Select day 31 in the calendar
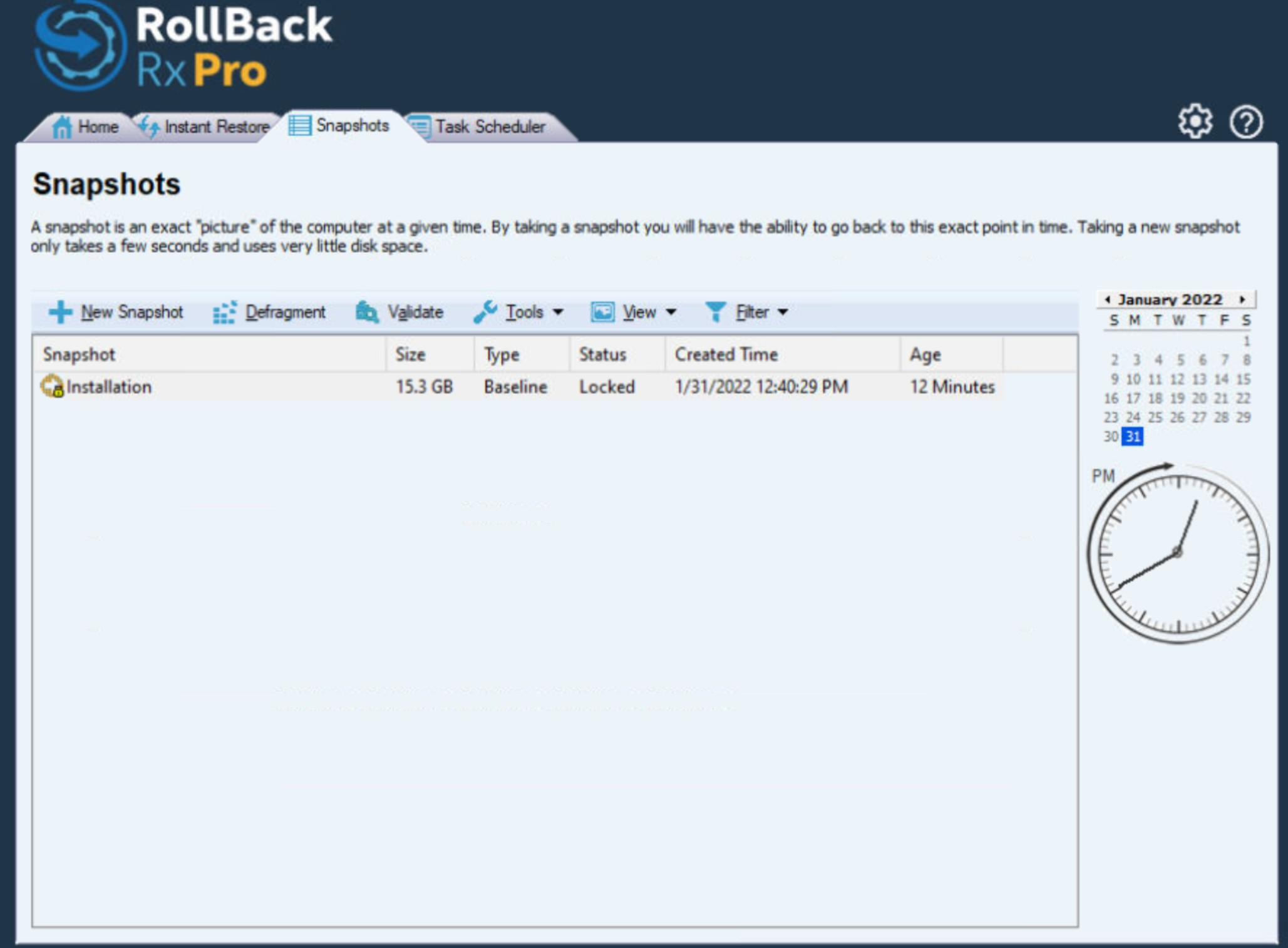 [1133, 436]
